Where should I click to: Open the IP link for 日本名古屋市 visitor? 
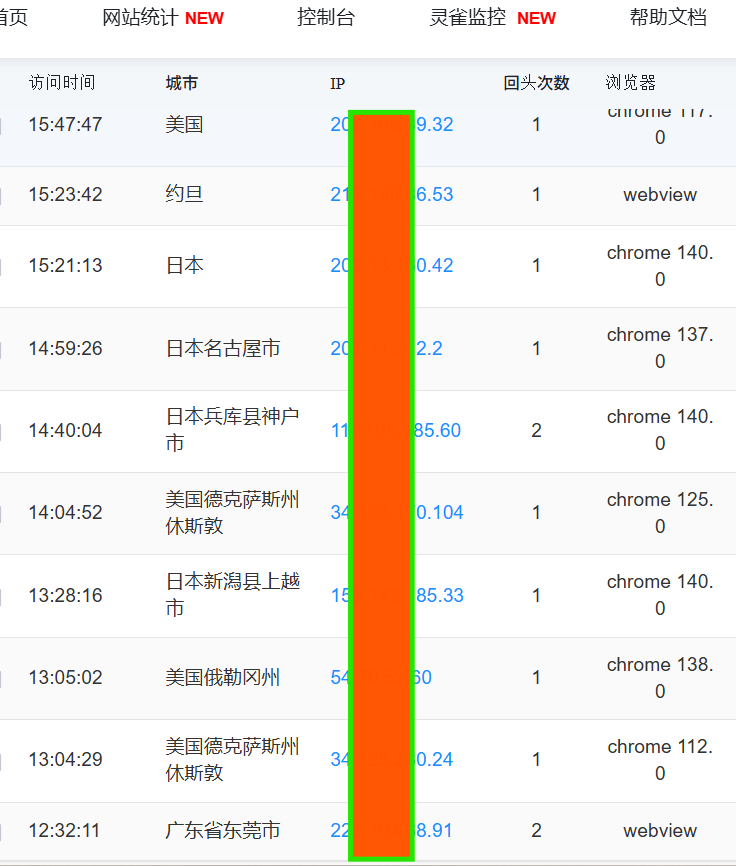pos(428,349)
